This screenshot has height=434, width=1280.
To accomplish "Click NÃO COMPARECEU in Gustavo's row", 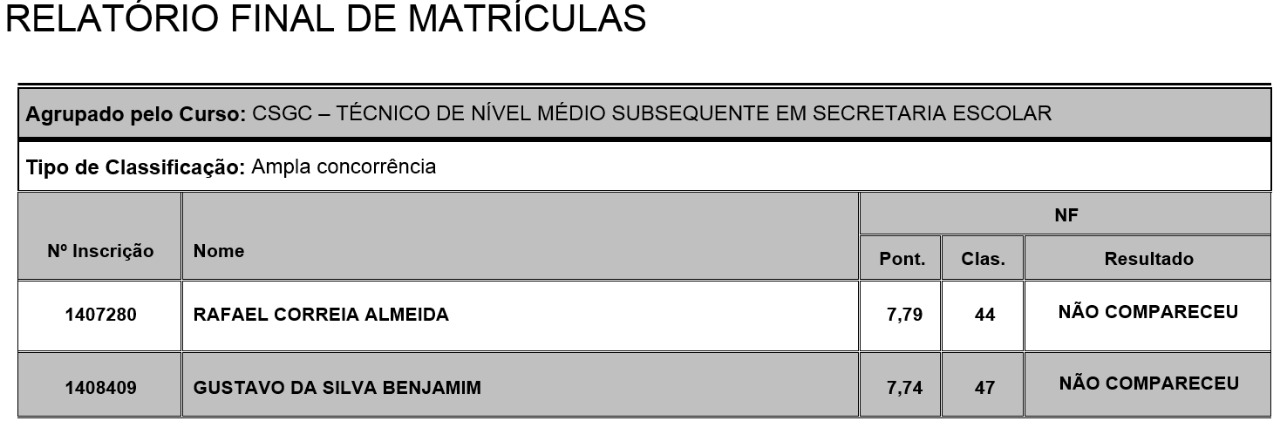I will pyautogui.click(x=1146, y=381).
